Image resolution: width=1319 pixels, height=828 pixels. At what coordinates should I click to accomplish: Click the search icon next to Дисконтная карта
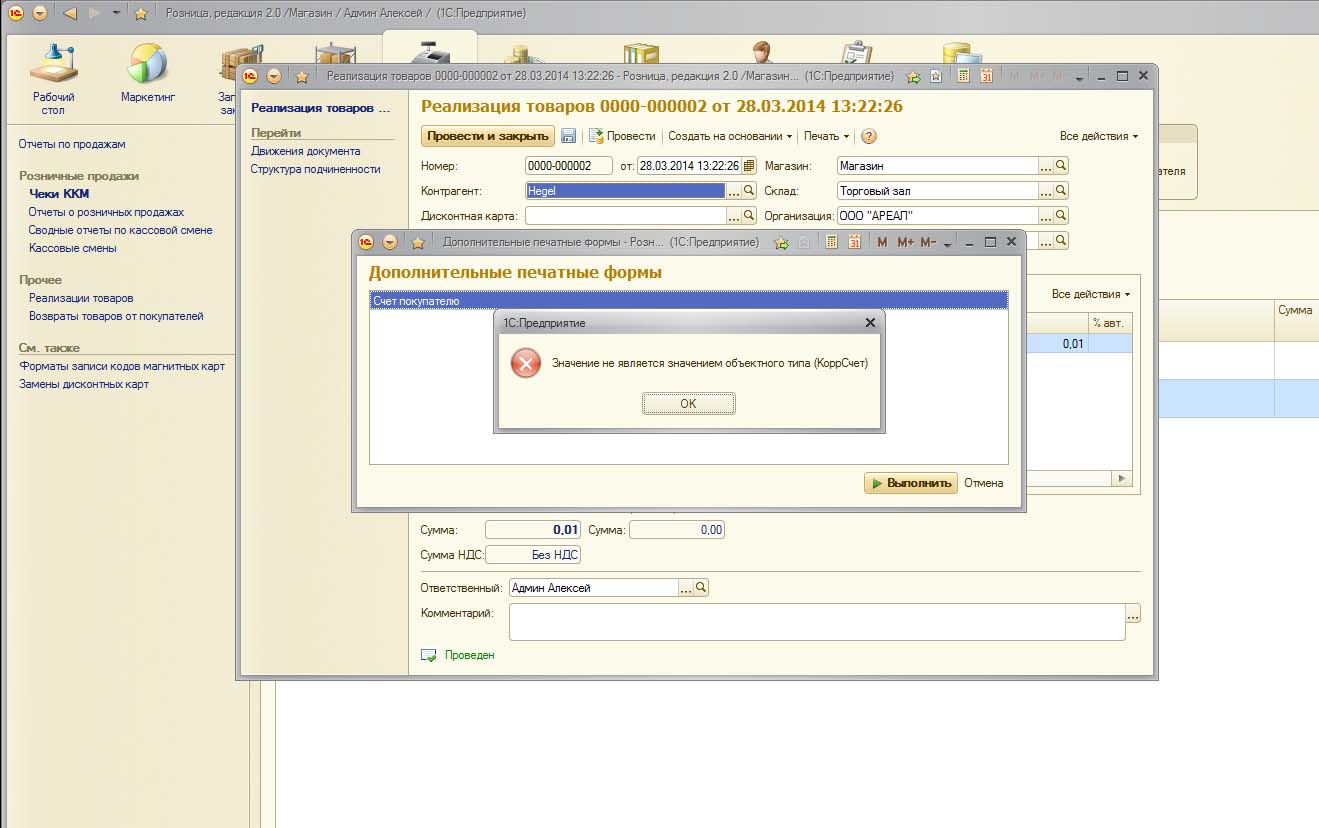pyautogui.click(x=749, y=215)
